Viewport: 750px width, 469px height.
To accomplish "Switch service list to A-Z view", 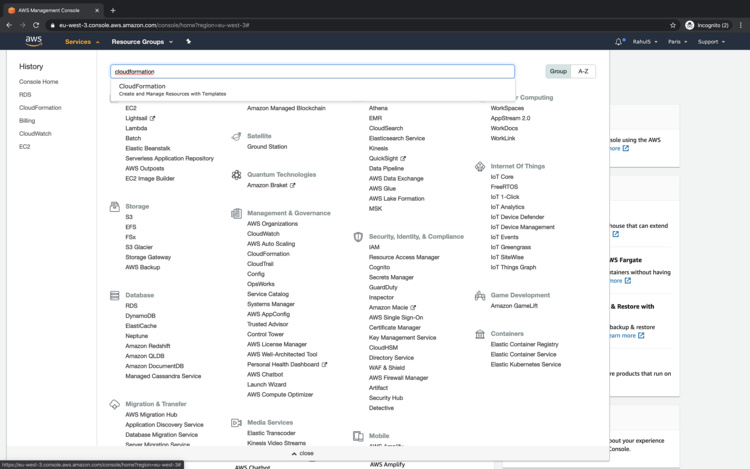I will pos(583,71).
